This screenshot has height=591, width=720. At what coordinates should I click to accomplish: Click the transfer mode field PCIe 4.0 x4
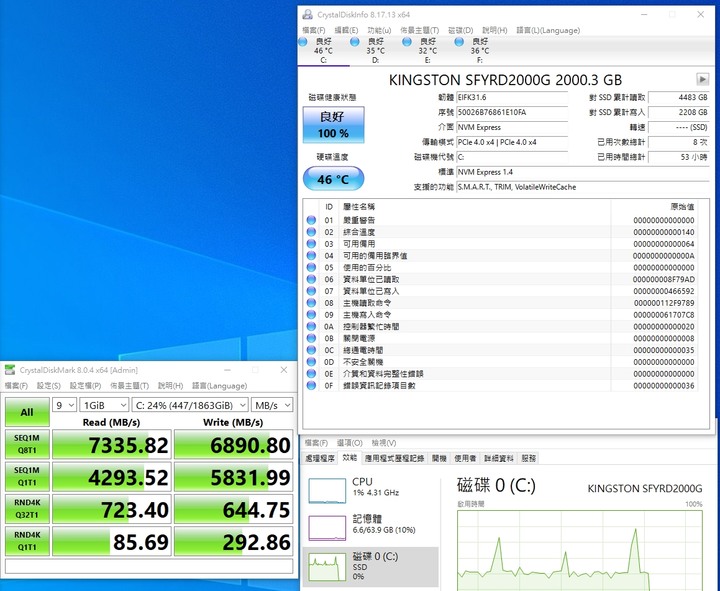click(512, 142)
